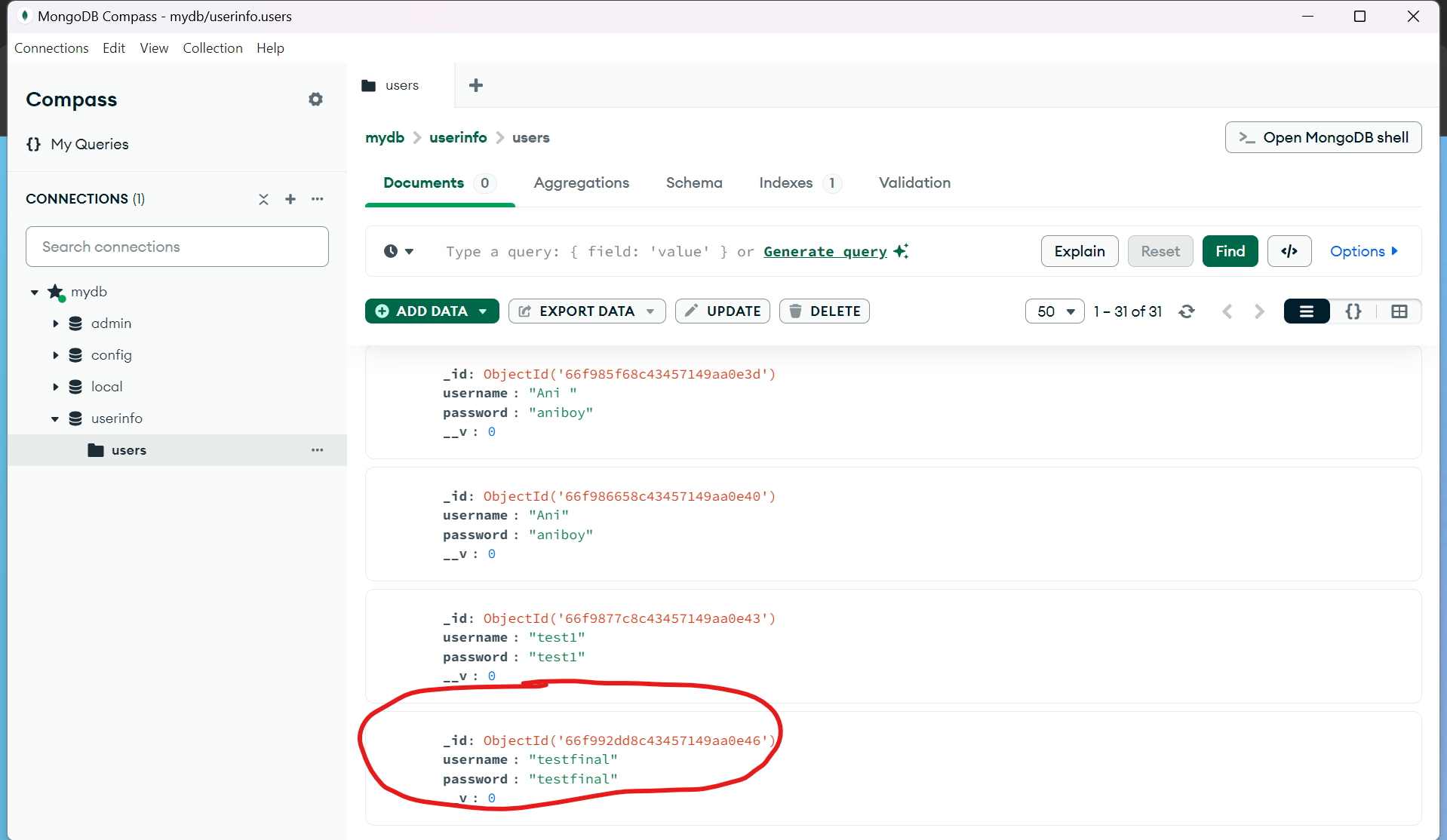The image size is (1447, 840).
Task: Click the Generate query AI sparkle icon
Action: [x=901, y=251]
